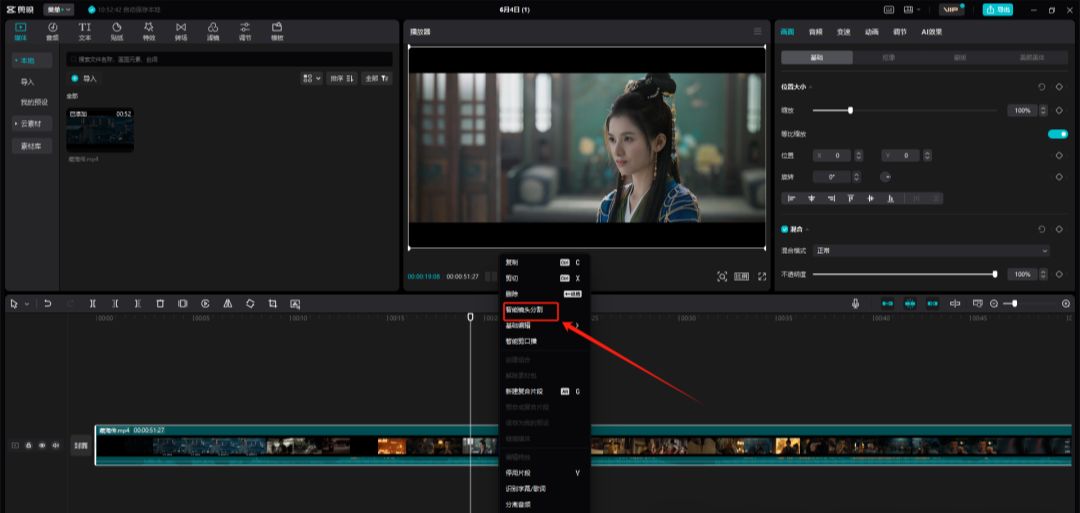The width and height of the screenshot is (1080, 513).
Task: Open the 菜单 menu dropdown
Action: pyautogui.click(x=59, y=10)
